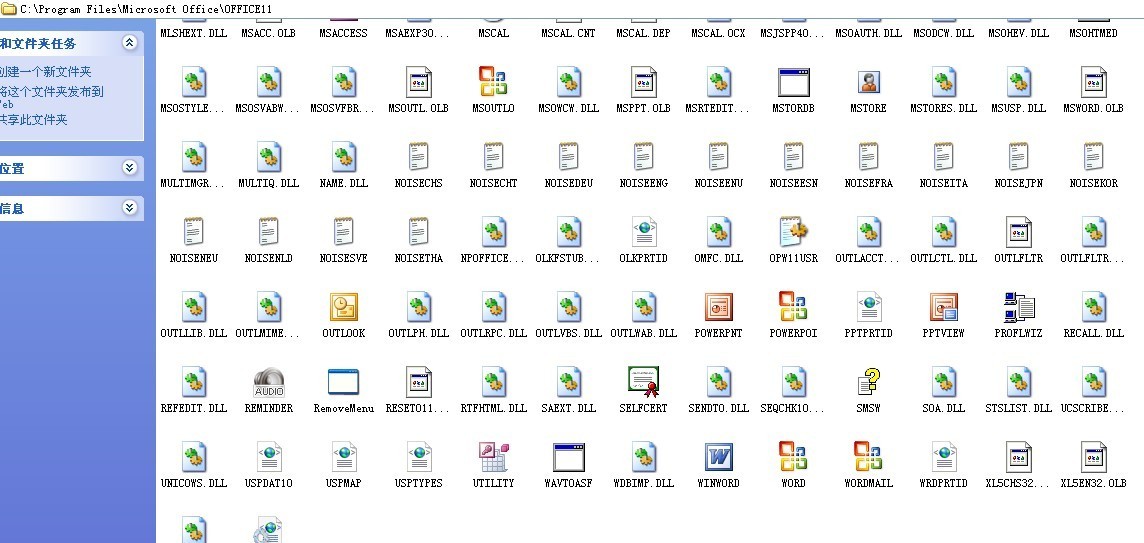Screen dimensions: 1144x543
Task: Click the NOISEKOR file name
Action: coord(1094,183)
